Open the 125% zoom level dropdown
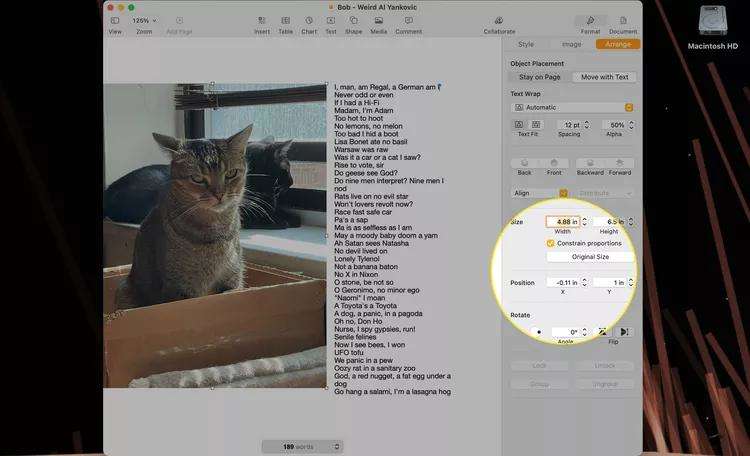Image resolution: width=750 pixels, height=456 pixels. (145, 20)
